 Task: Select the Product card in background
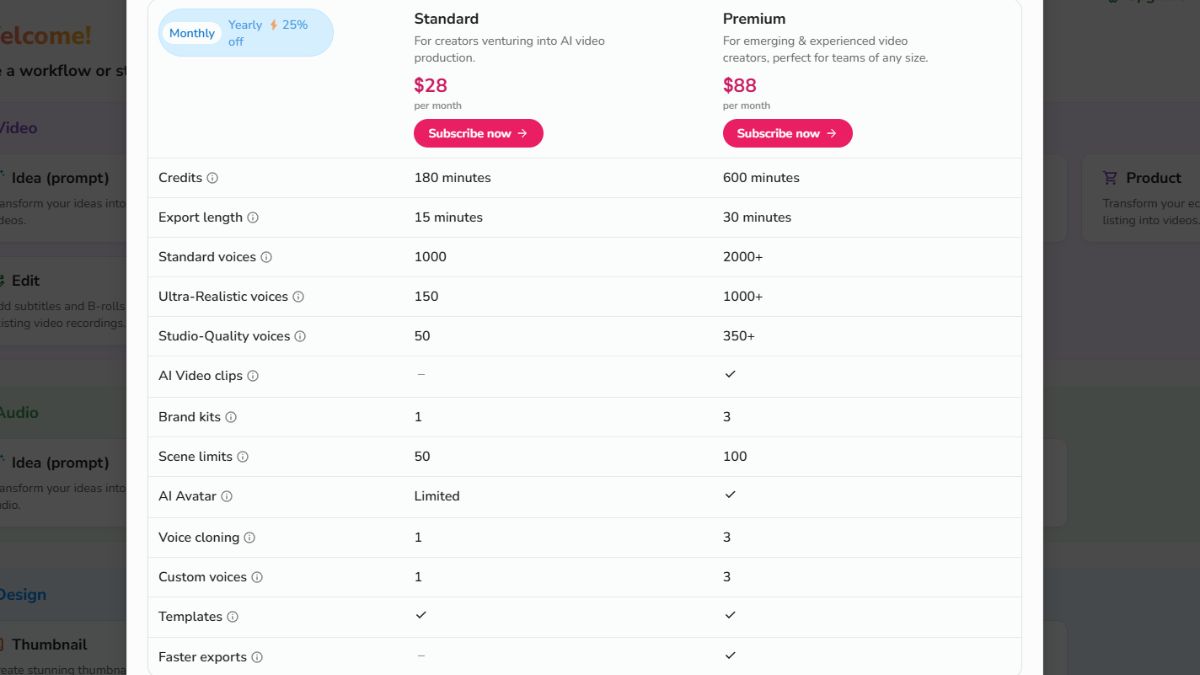[x=1141, y=198]
